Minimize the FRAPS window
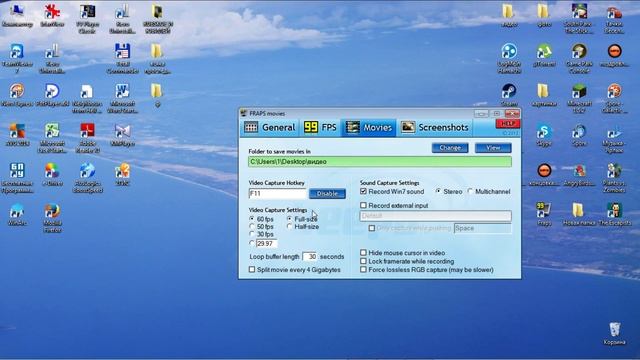The height and width of the screenshot is (360, 640). tap(481, 113)
